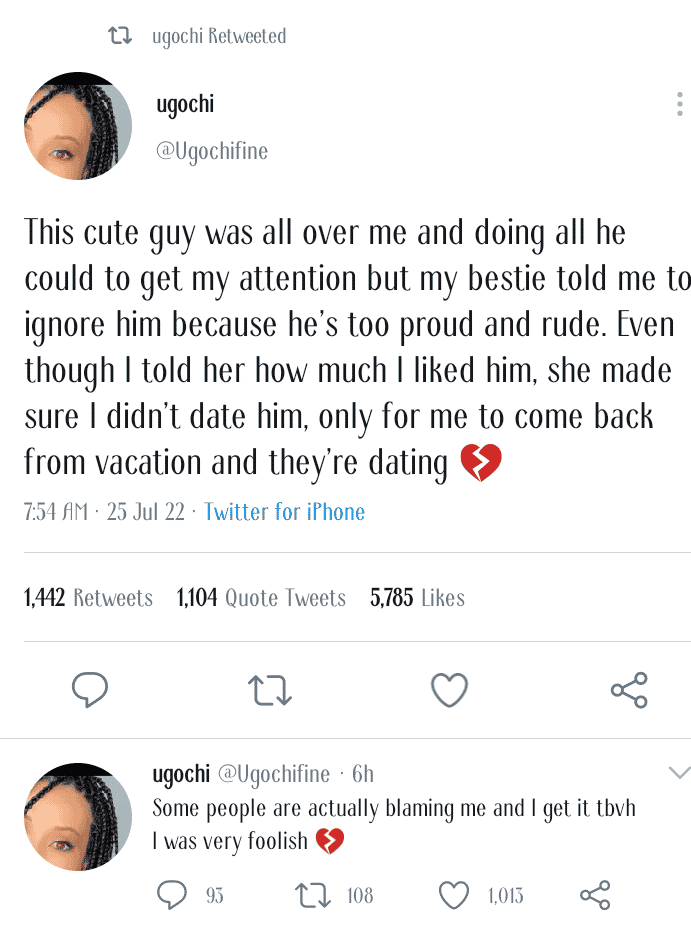Open the avatar on the reply tweet
The width and height of the screenshot is (691, 934).
(x=78, y=816)
